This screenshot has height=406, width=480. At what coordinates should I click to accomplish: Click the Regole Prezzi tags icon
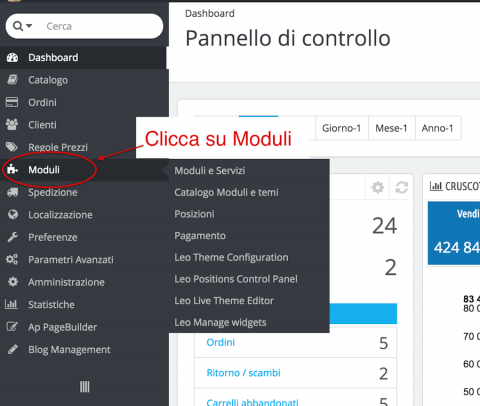pos(12,147)
